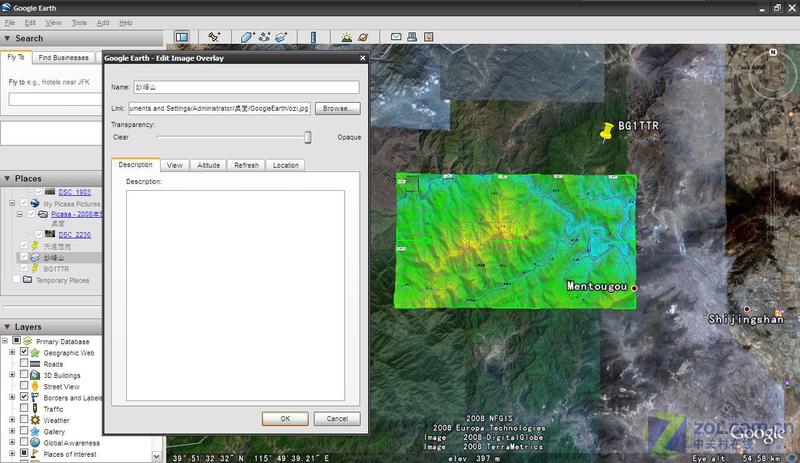The image size is (800, 463).
Task: Expand the Weather layer tree node
Action: [12, 419]
